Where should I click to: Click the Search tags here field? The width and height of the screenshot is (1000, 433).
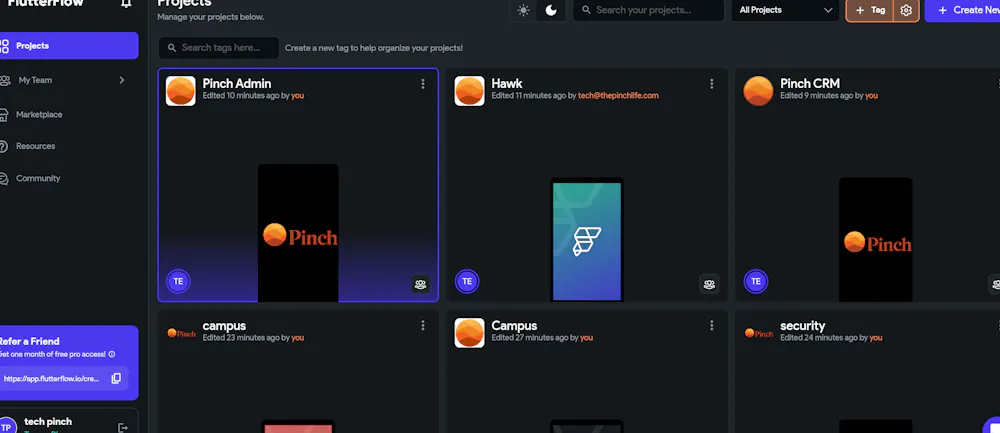219,48
